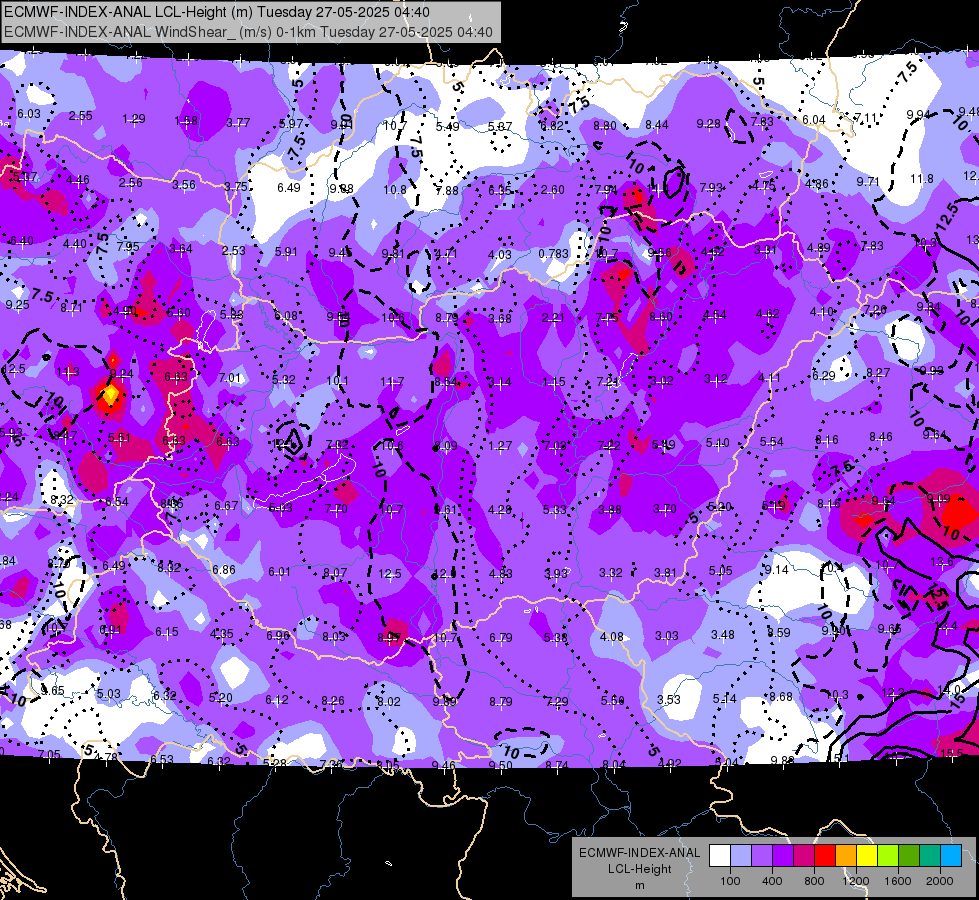The width and height of the screenshot is (979, 900).
Task: Click the wind shear value 4.46
Action: click(x=77, y=180)
